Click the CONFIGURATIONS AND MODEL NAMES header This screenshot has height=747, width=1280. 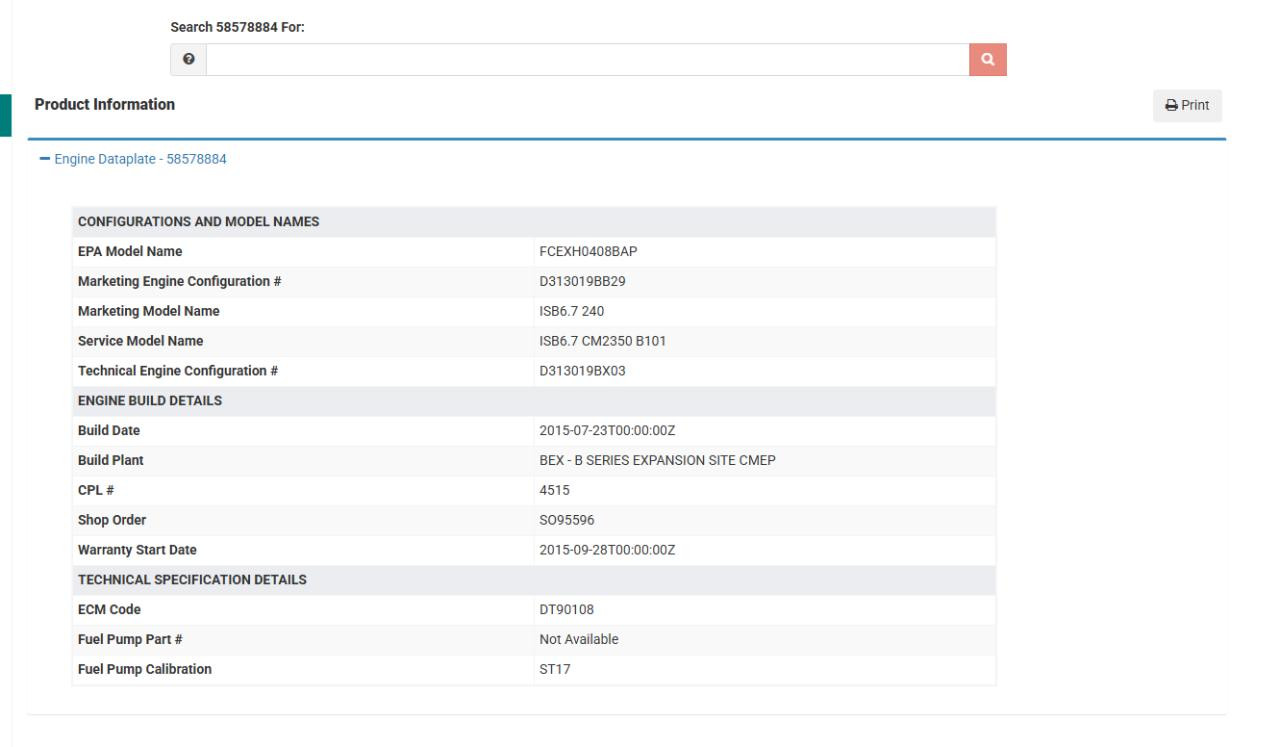198,222
